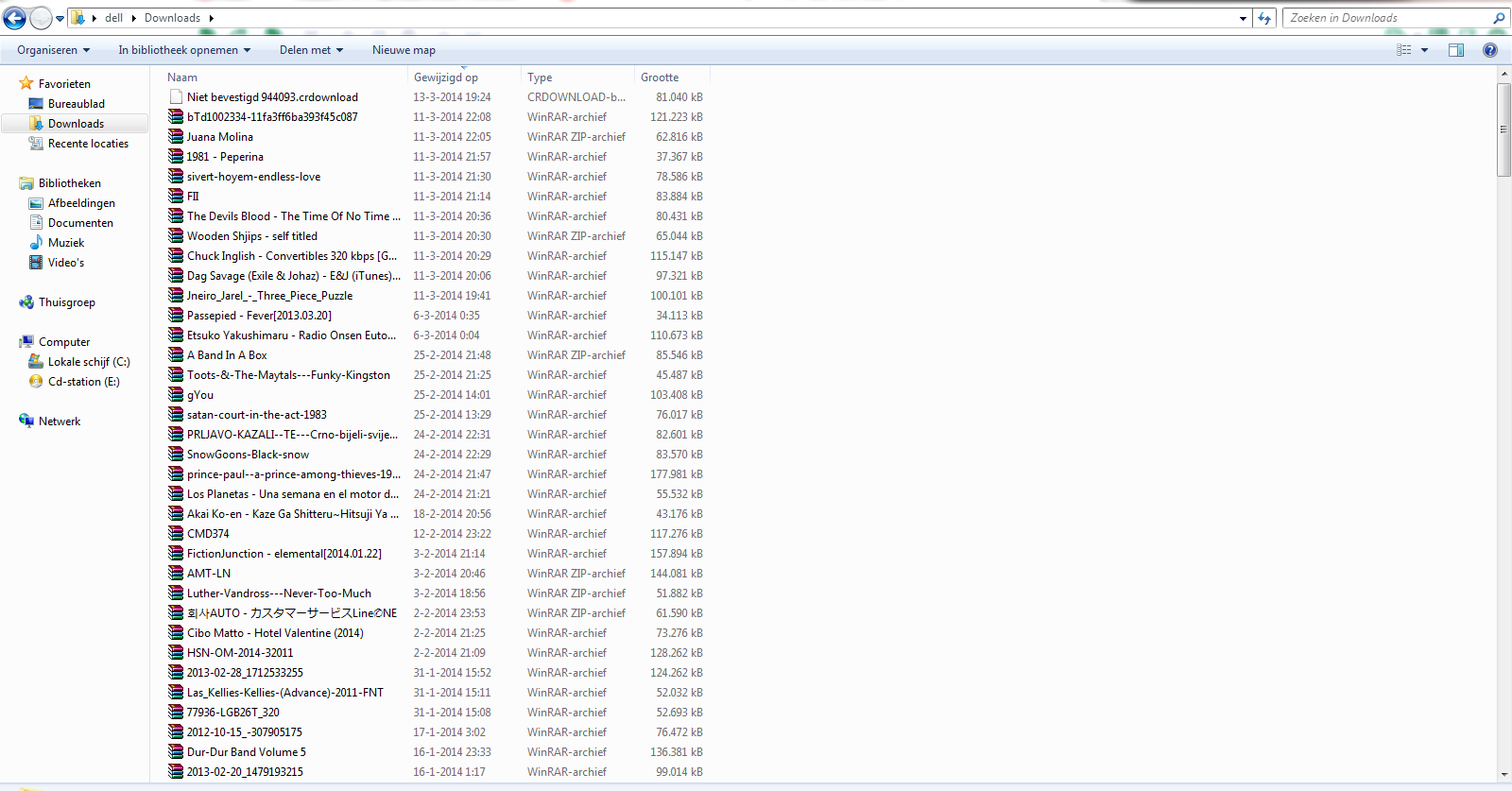Open the Organiseren menu
Viewport: 1512px width, 791px height.
[54, 50]
